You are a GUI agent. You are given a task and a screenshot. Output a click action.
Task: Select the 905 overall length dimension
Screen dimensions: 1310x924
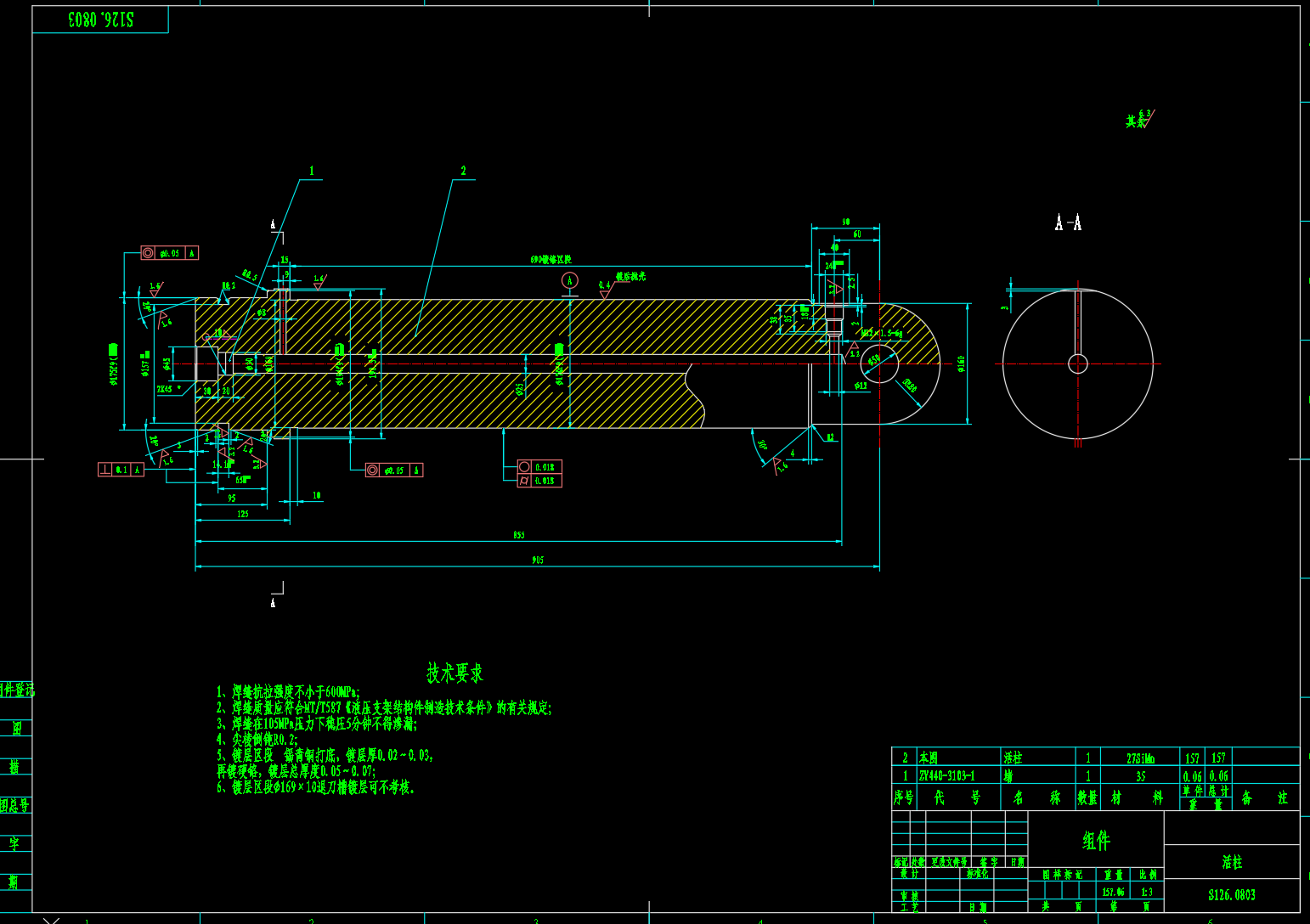[x=538, y=561]
